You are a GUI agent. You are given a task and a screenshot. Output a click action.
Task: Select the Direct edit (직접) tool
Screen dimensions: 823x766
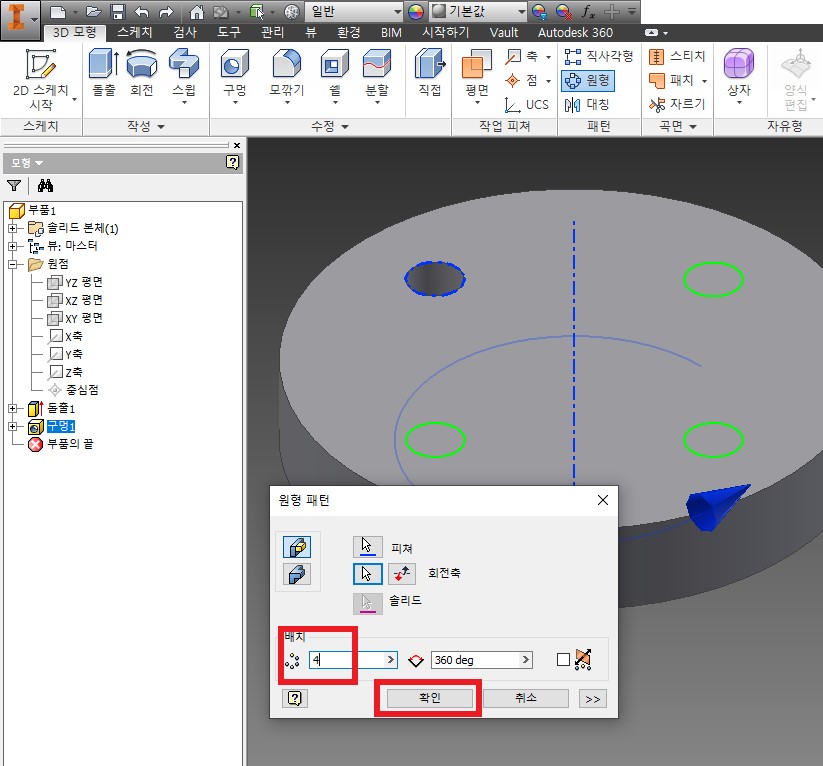click(x=430, y=72)
